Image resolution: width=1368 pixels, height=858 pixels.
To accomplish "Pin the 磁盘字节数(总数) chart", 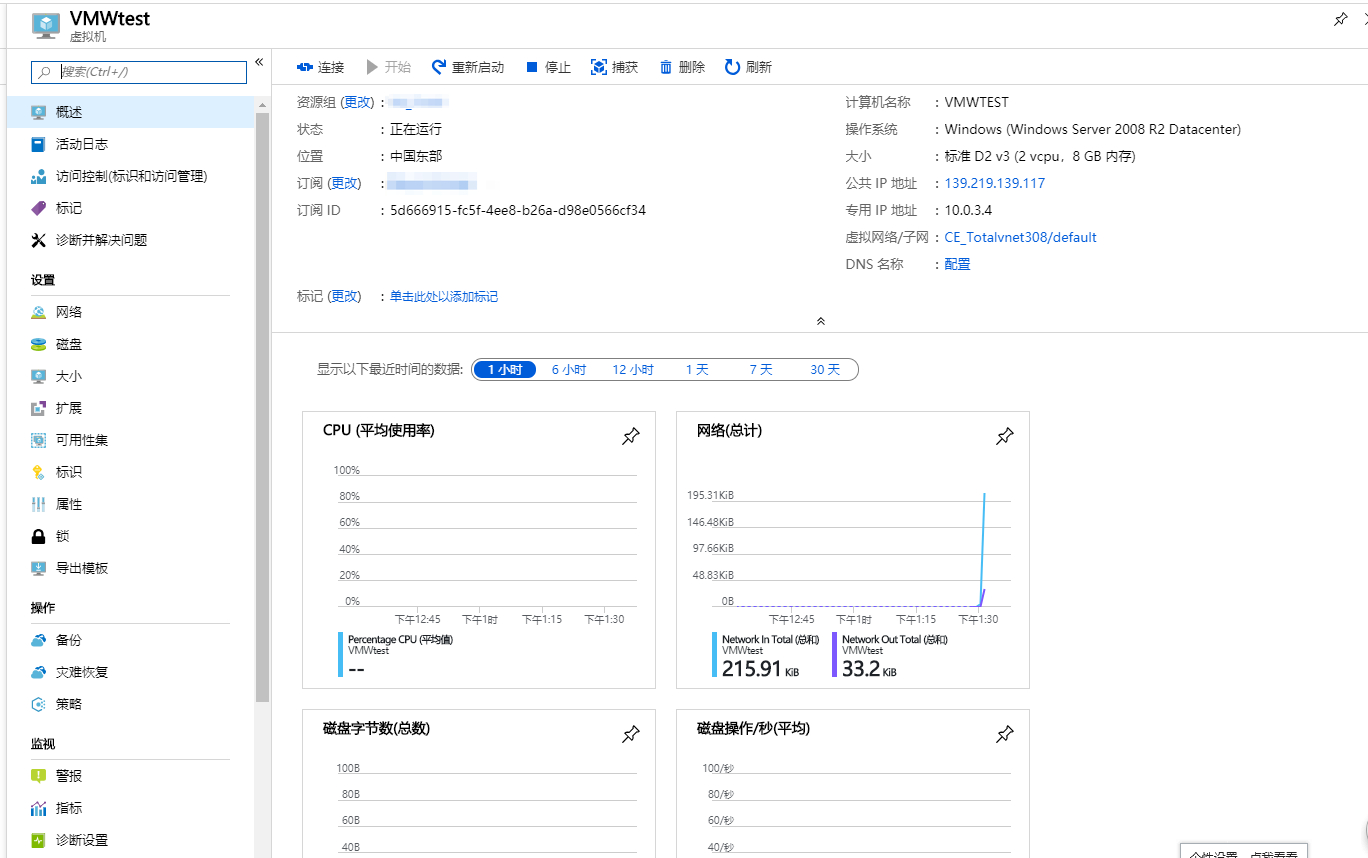I will tap(631, 734).
